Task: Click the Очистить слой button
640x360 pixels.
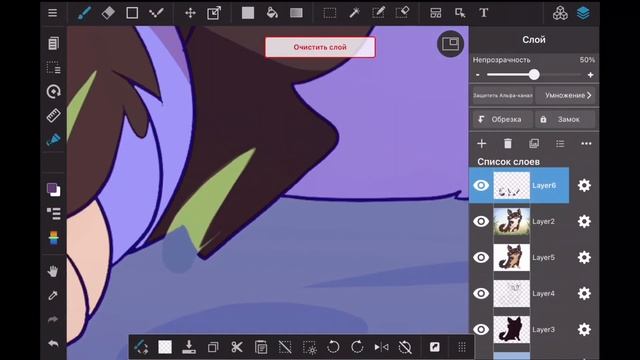Action: [x=320, y=47]
